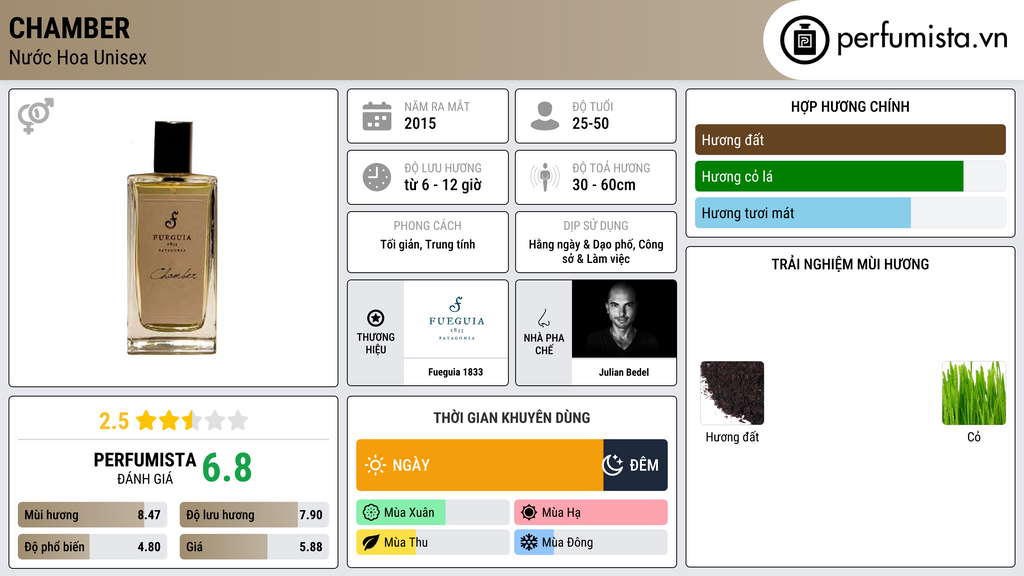Click the last grey rating star
Screen dimensions: 1024x576
tap(238, 420)
